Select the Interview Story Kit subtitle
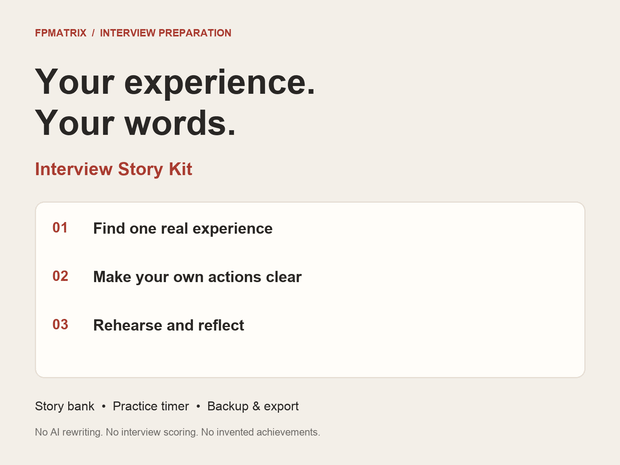This screenshot has height=465, width=620. tap(113, 169)
